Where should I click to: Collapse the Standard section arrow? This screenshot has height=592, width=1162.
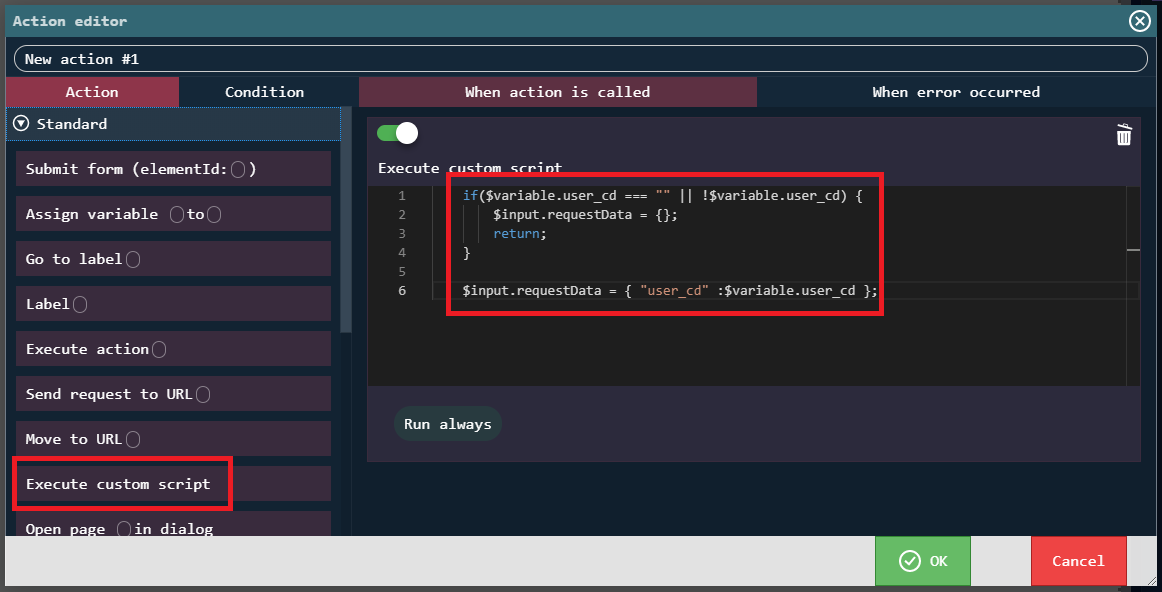[21, 124]
